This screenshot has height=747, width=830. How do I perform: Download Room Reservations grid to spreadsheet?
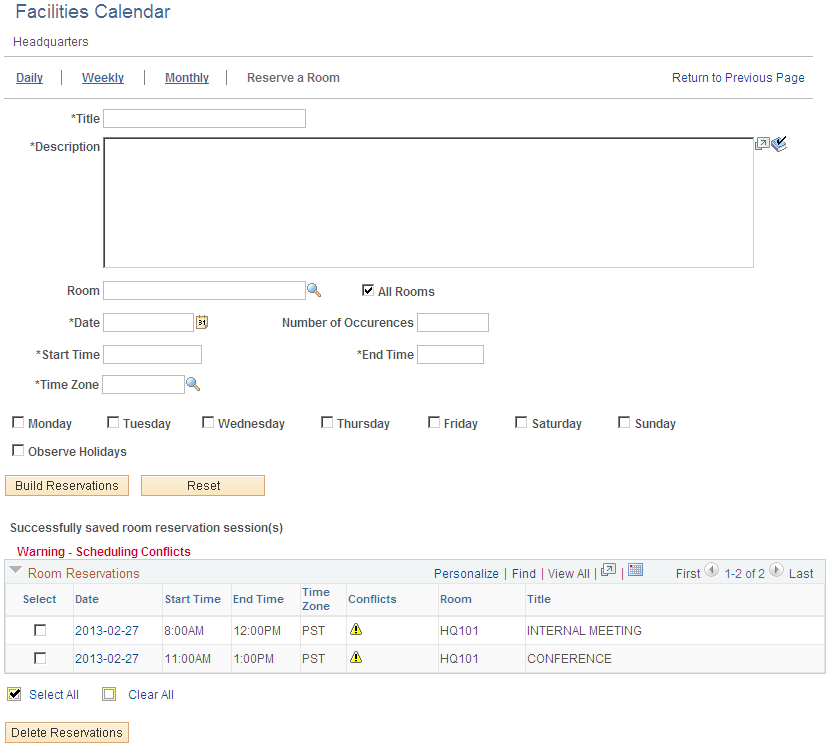[635, 570]
